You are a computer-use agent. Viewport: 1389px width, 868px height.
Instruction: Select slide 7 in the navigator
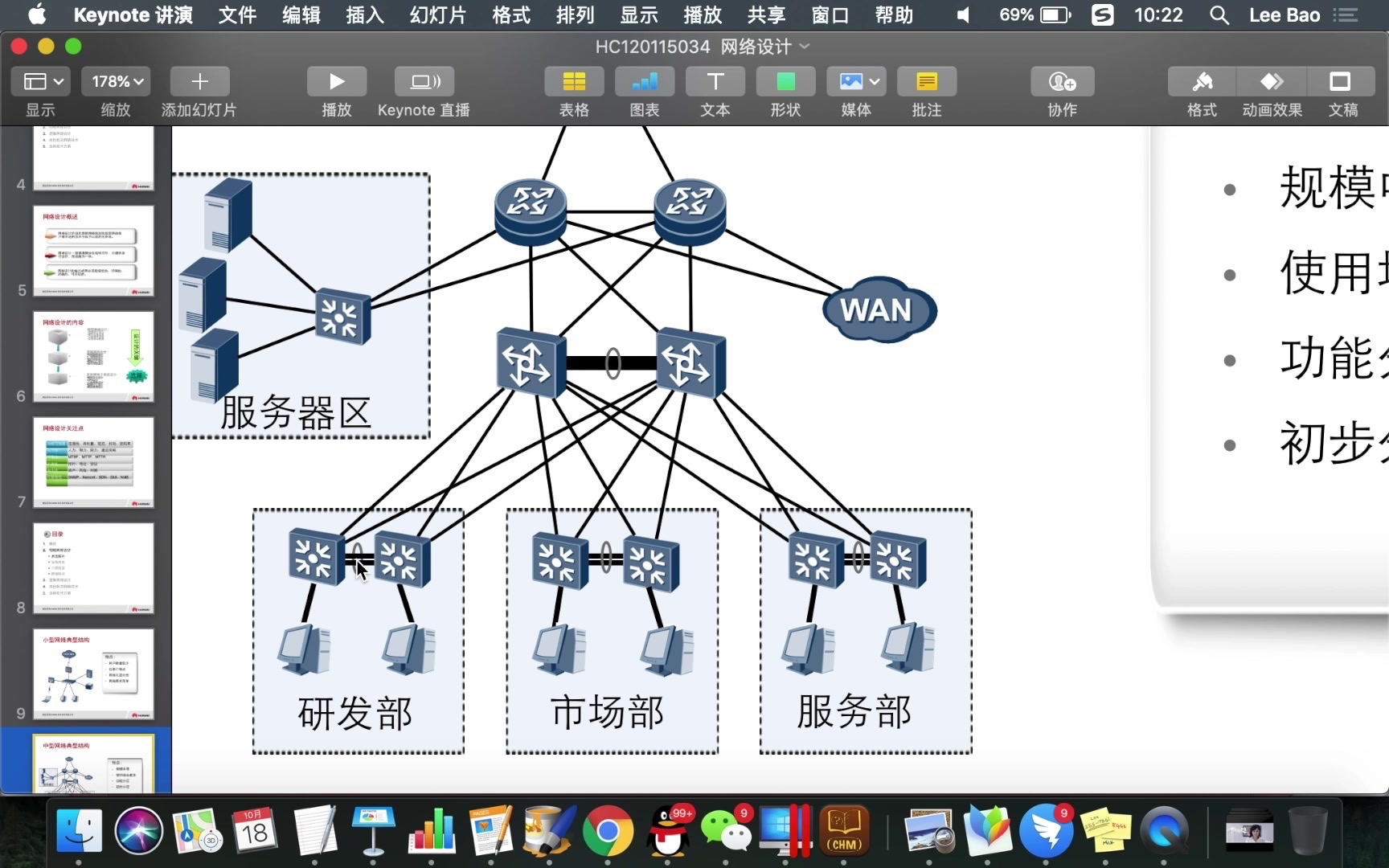[93, 464]
